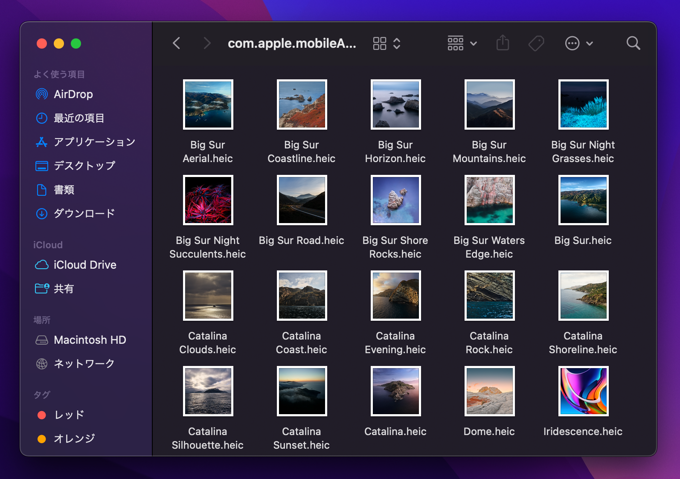Expand the action menu chevron
680x479 pixels.
point(590,43)
